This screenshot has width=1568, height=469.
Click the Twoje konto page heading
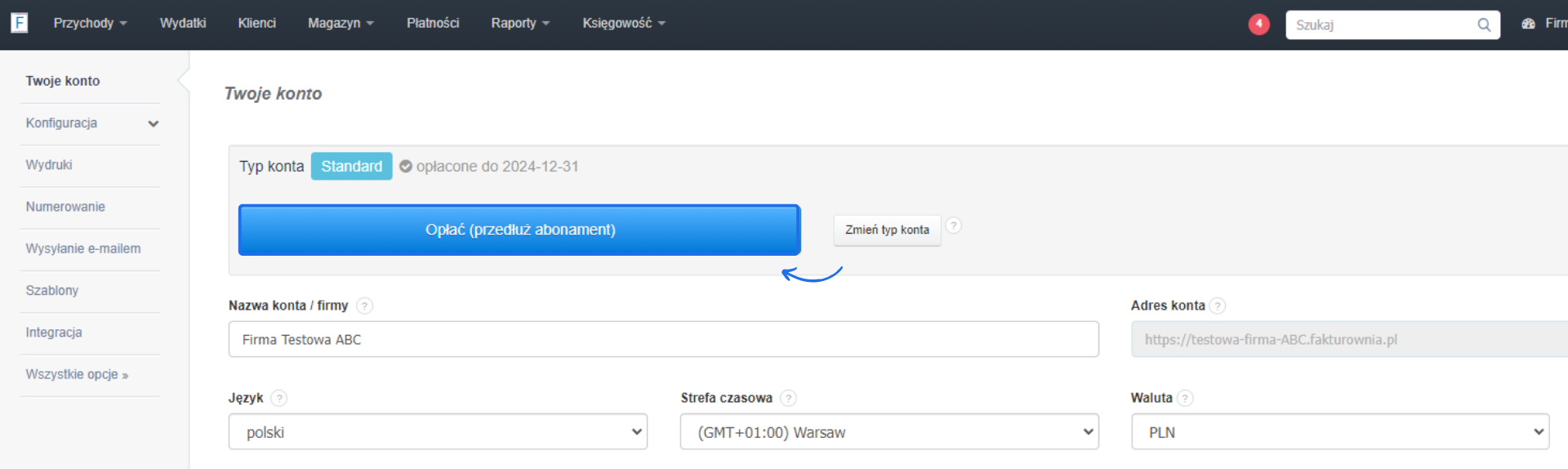point(273,94)
